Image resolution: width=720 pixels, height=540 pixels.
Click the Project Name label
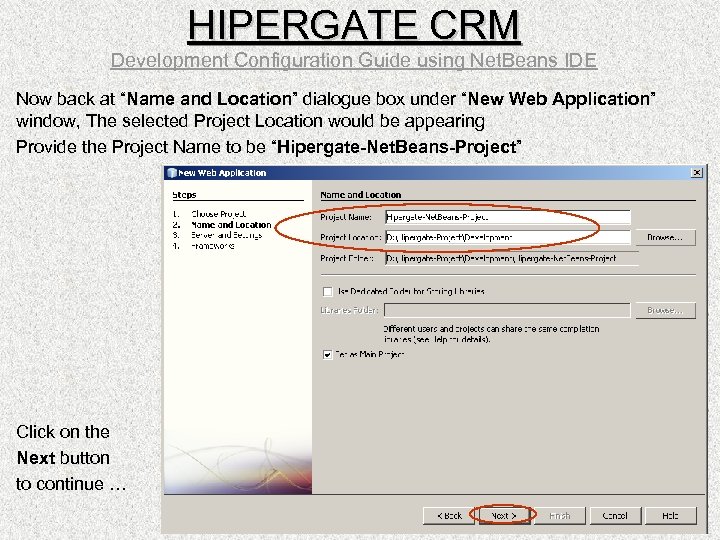(346, 217)
